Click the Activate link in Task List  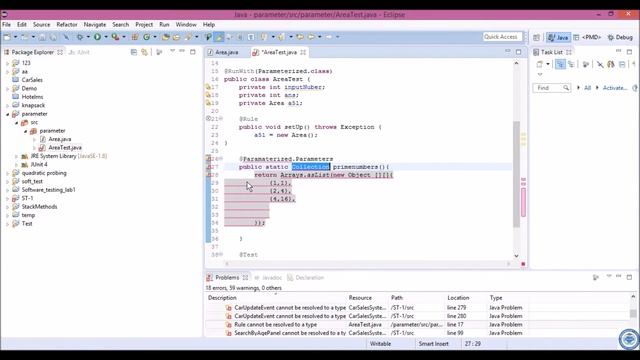[x=615, y=88]
